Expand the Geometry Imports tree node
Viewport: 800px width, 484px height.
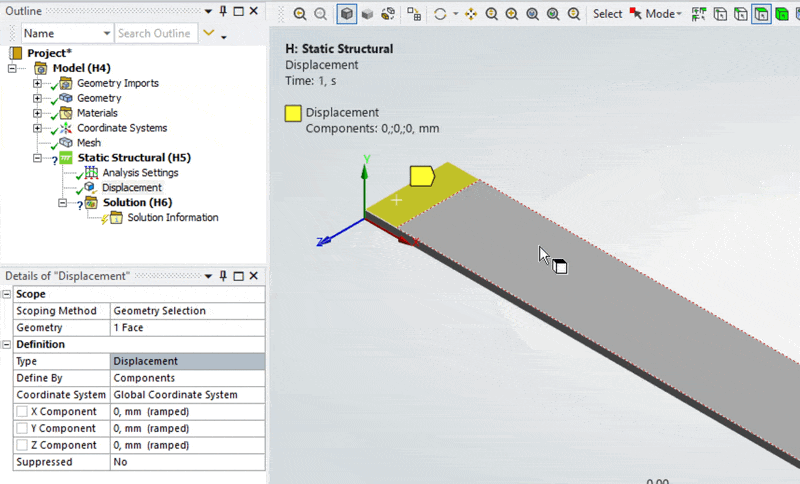(x=38, y=83)
